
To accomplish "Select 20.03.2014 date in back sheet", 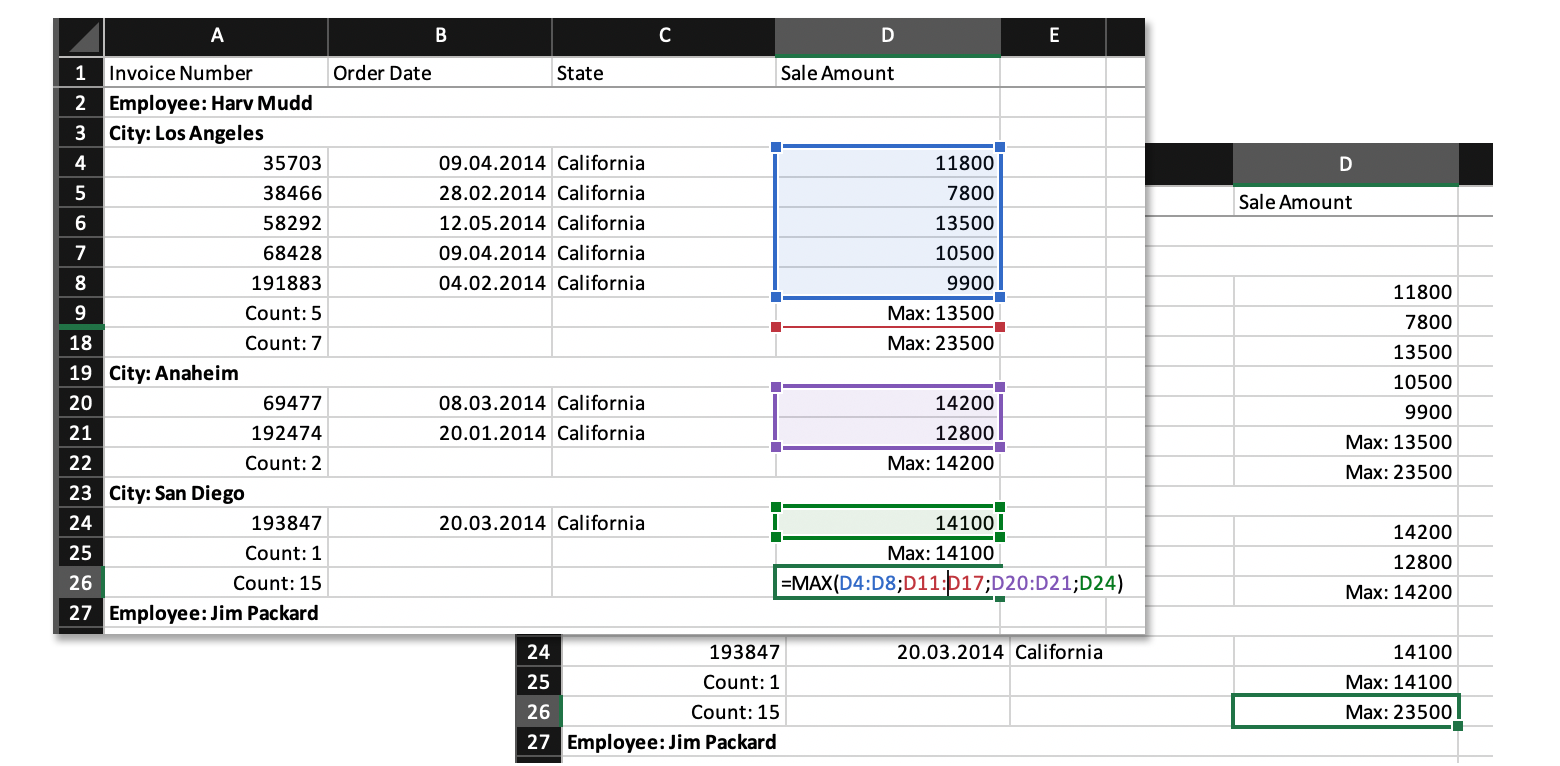I will 898,653.
